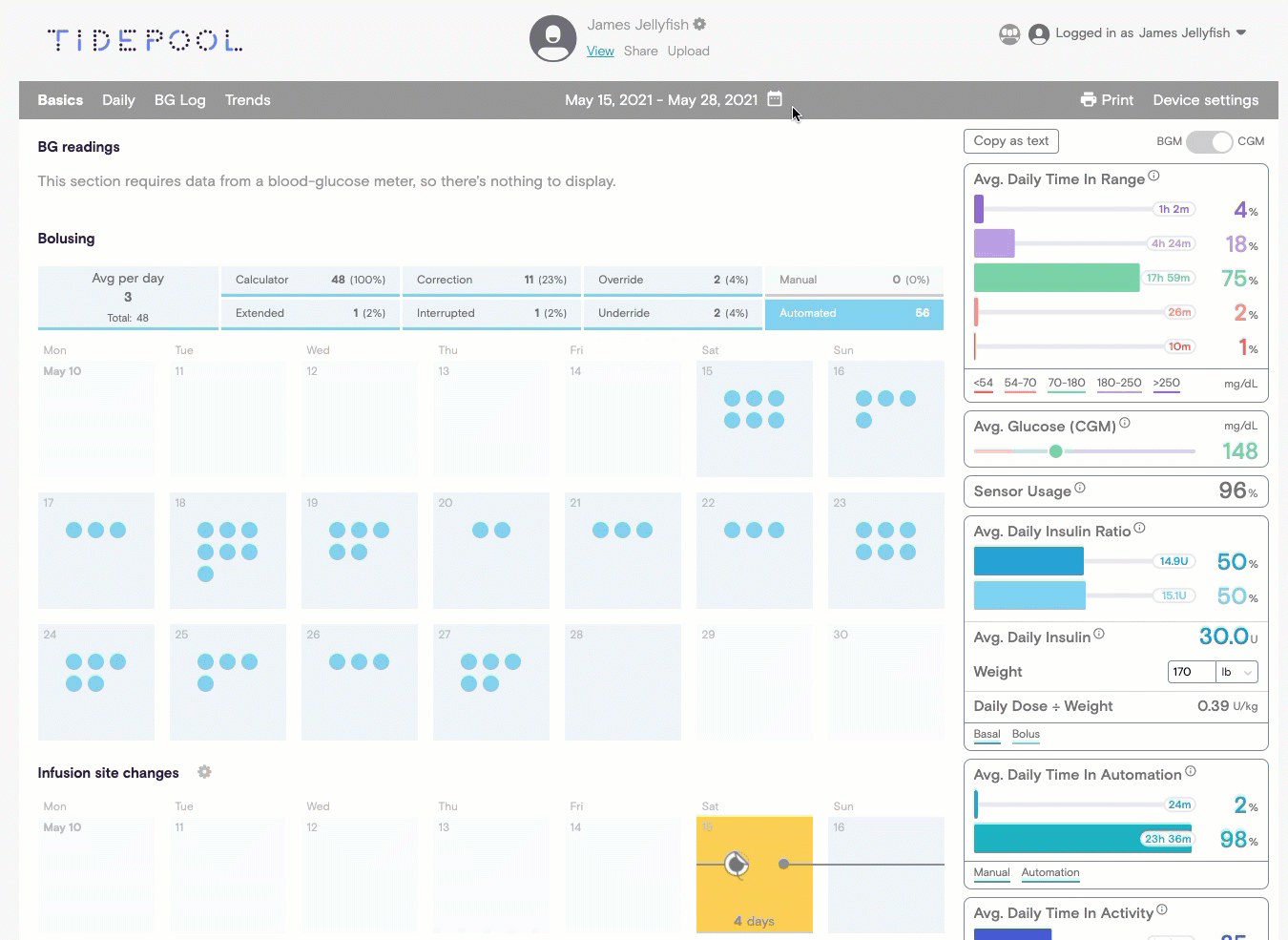1288x940 pixels.
Task: Click the Manual legend under automation chart
Action: (x=991, y=873)
